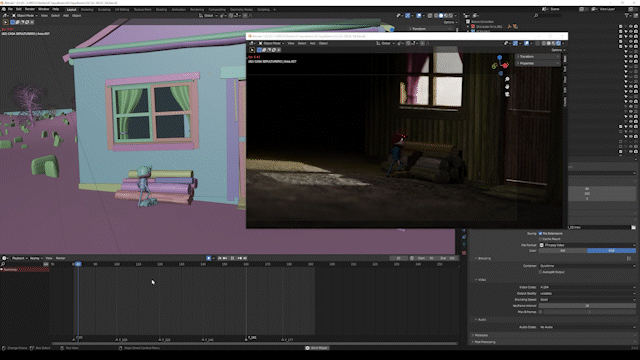Select BW color mode

click(563, 251)
